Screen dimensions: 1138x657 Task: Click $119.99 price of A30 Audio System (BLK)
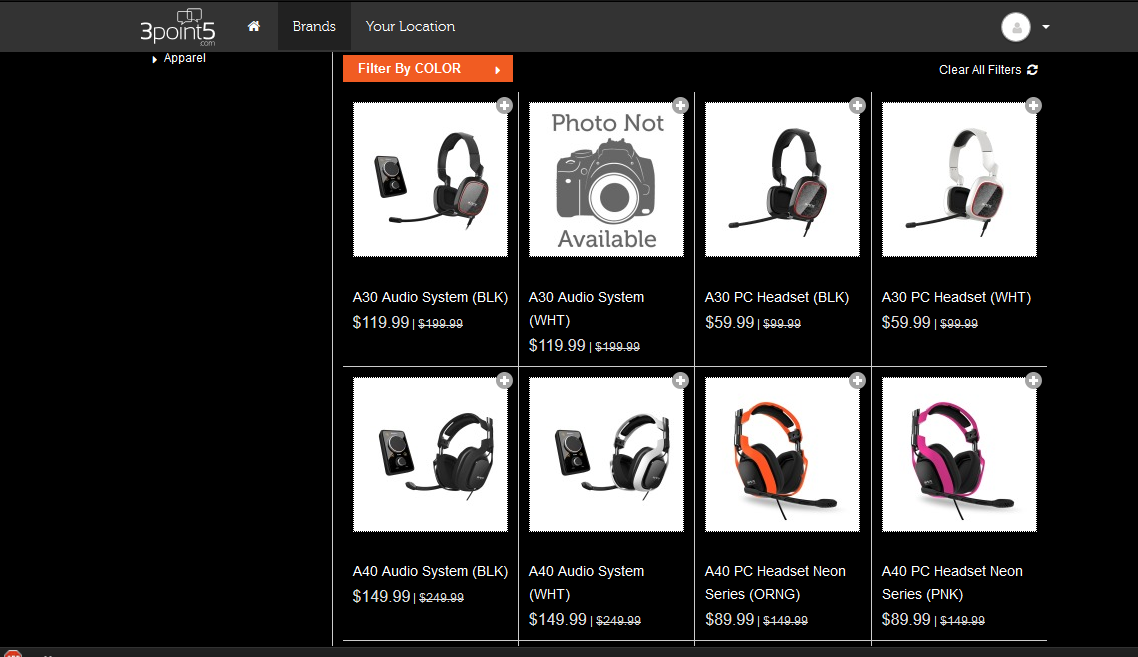coord(381,322)
